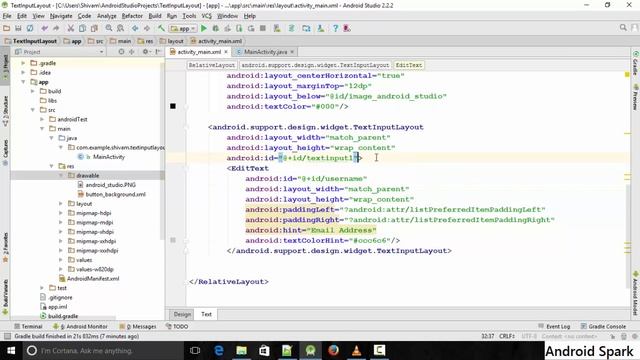Click the #ccc6c6 gray color gutter swatch
The image size is (640, 360).
pos(173,240)
